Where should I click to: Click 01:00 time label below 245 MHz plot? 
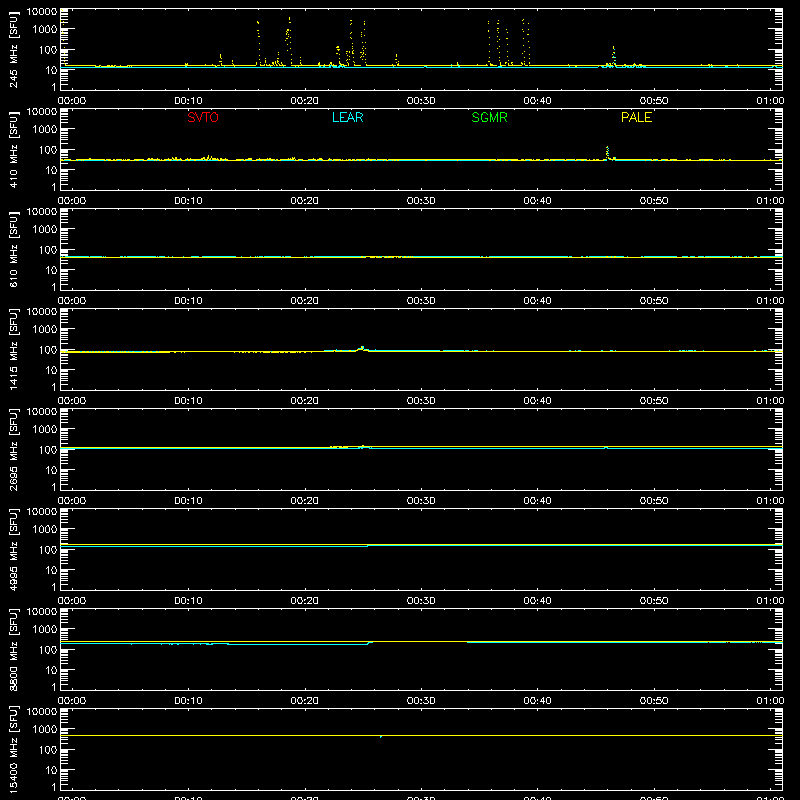pos(770,101)
